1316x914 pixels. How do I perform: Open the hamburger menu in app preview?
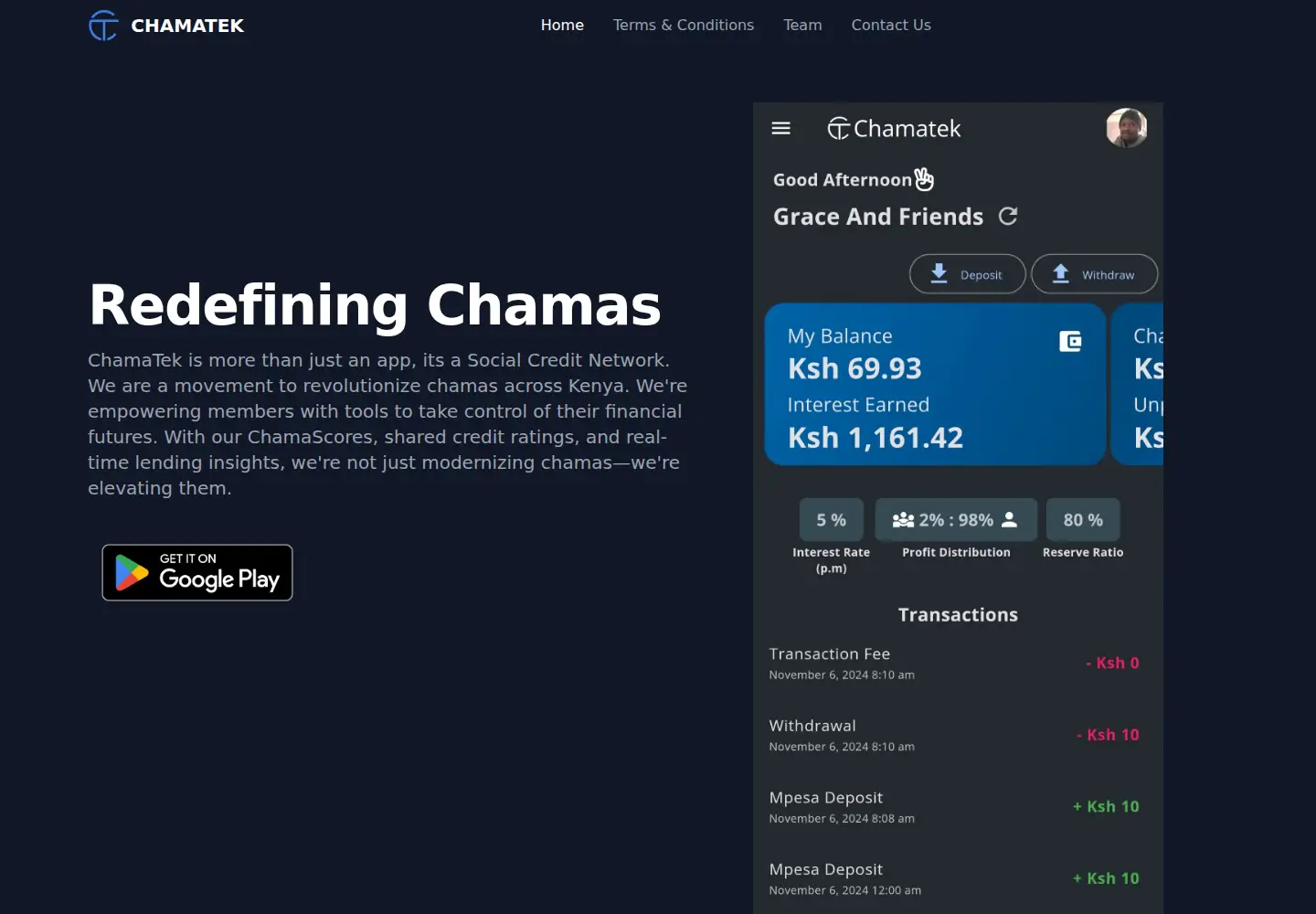[x=781, y=129]
